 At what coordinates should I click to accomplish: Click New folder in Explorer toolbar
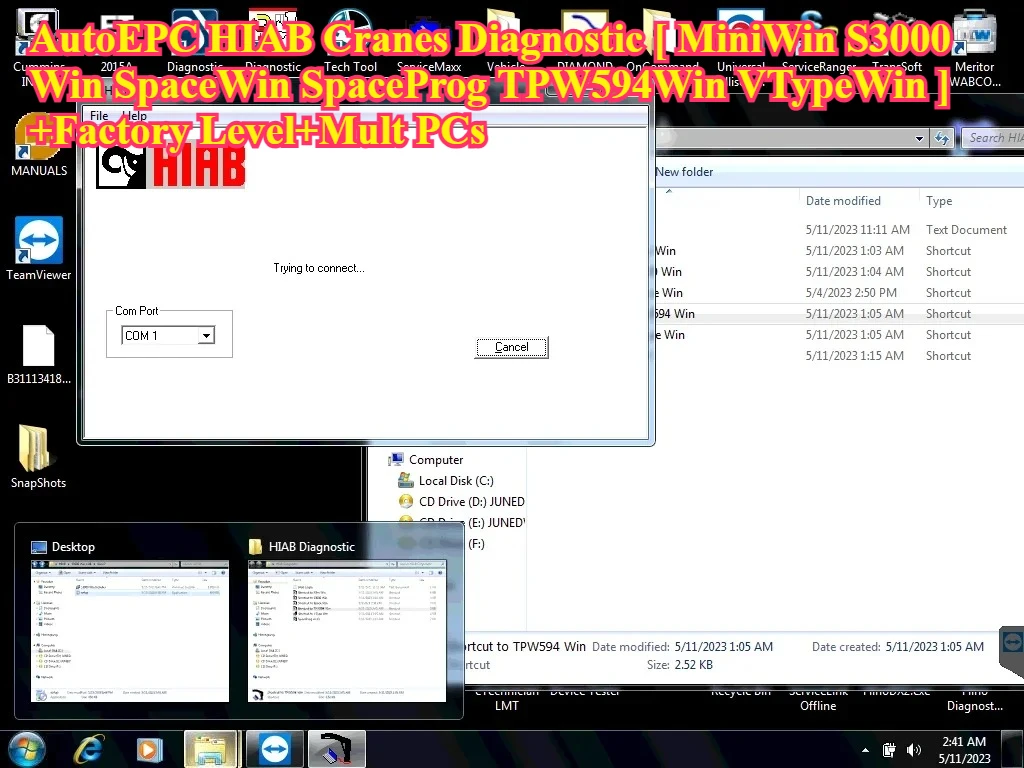pos(684,172)
